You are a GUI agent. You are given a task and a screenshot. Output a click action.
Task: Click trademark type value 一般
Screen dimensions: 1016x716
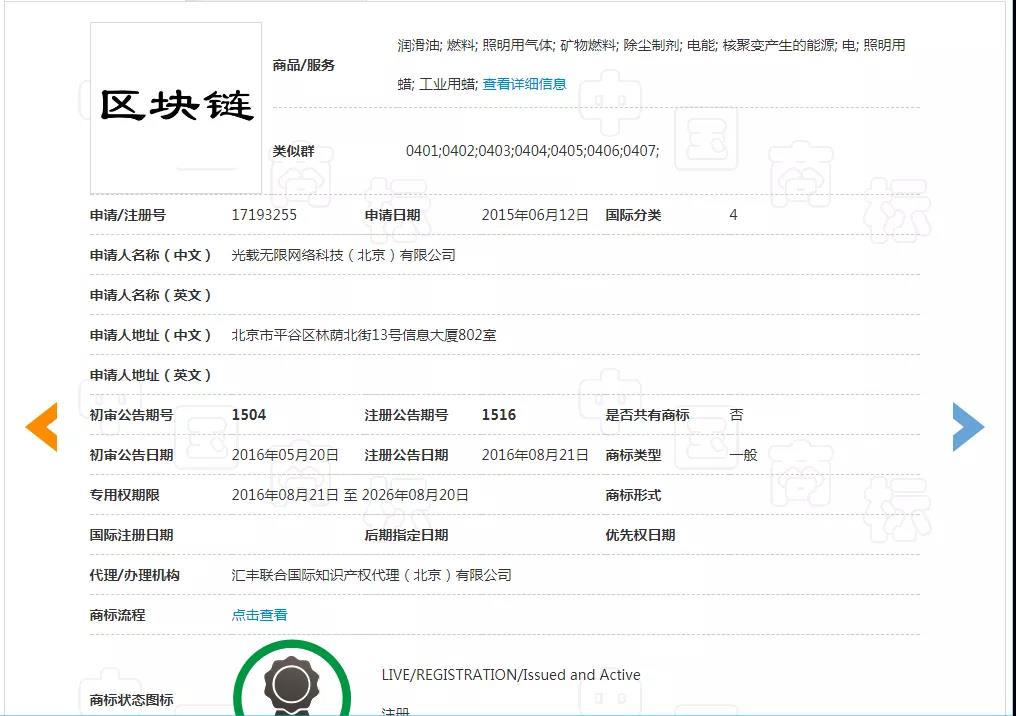pyautogui.click(x=743, y=455)
